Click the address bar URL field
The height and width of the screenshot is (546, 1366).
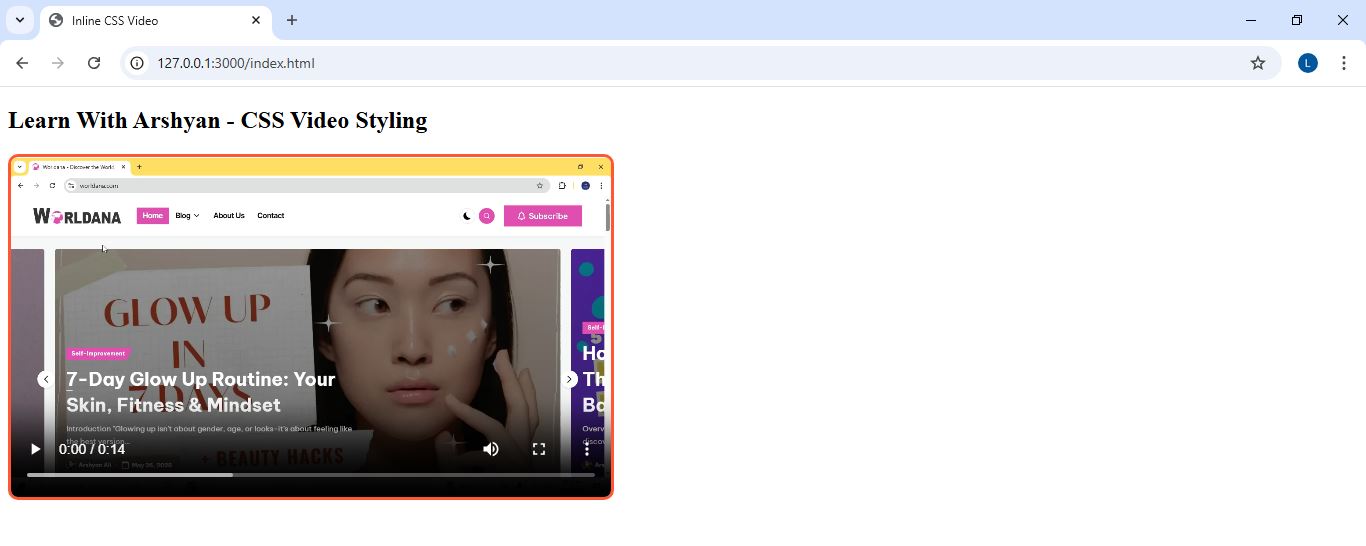pyautogui.click(x=700, y=63)
